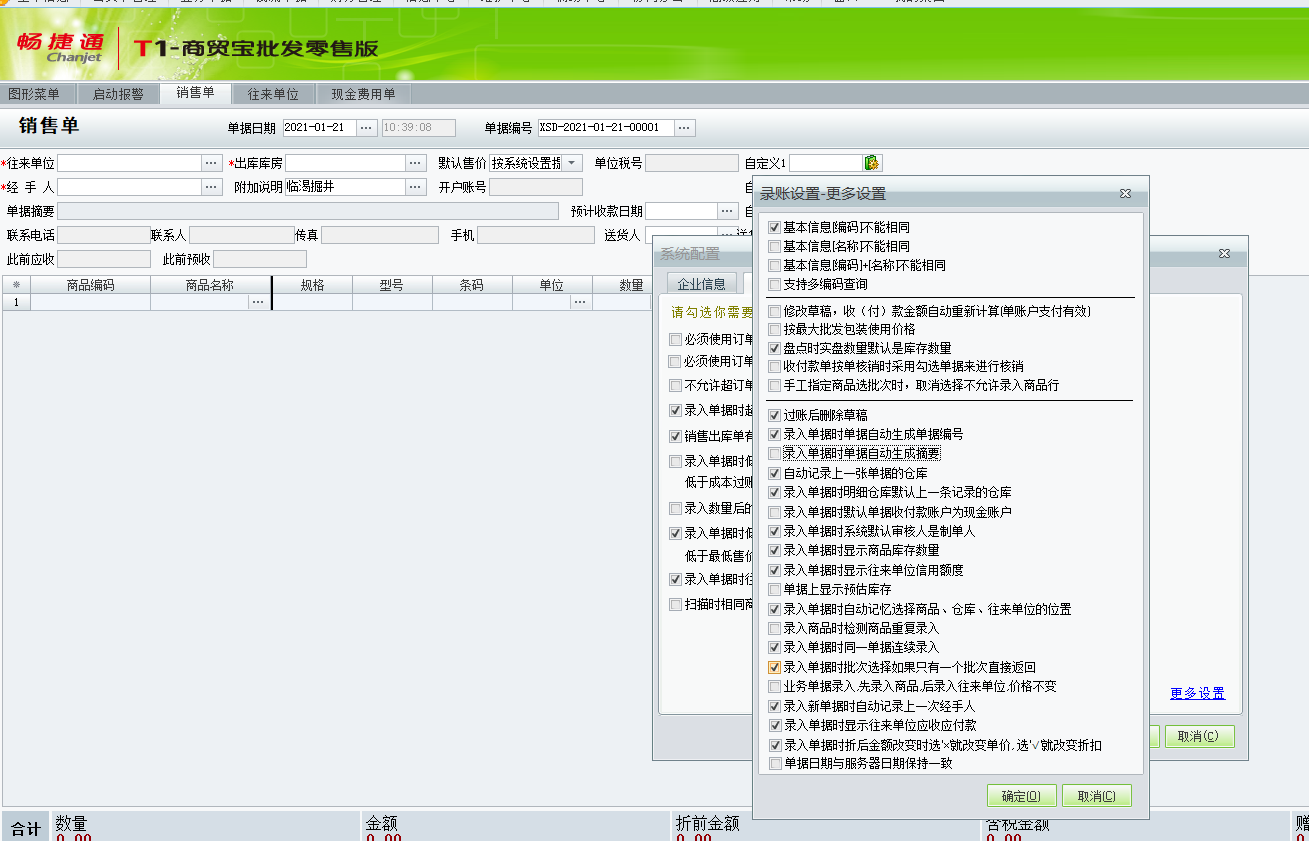Screen dimensions: 1309x841
Task: Enable 基本信息[编码]+[名称]不能相同 checkbox
Action: pos(774,265)
